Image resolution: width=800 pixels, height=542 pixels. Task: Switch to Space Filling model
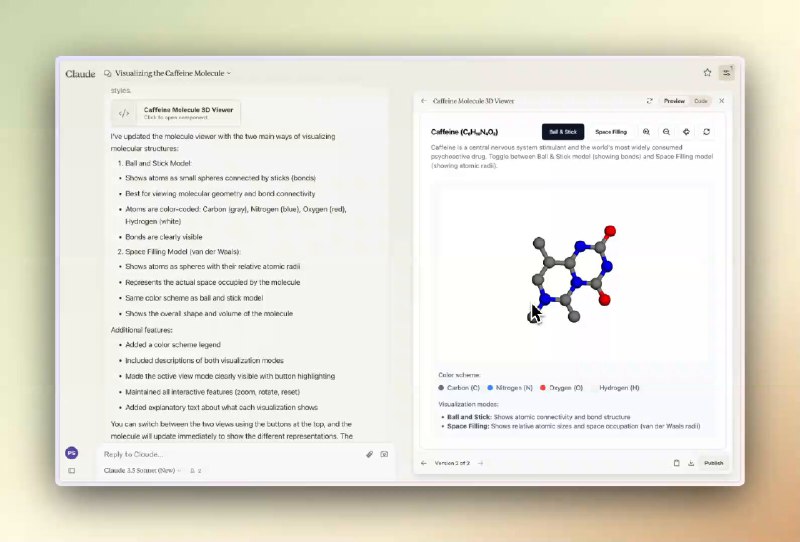(x=611, y=132)
